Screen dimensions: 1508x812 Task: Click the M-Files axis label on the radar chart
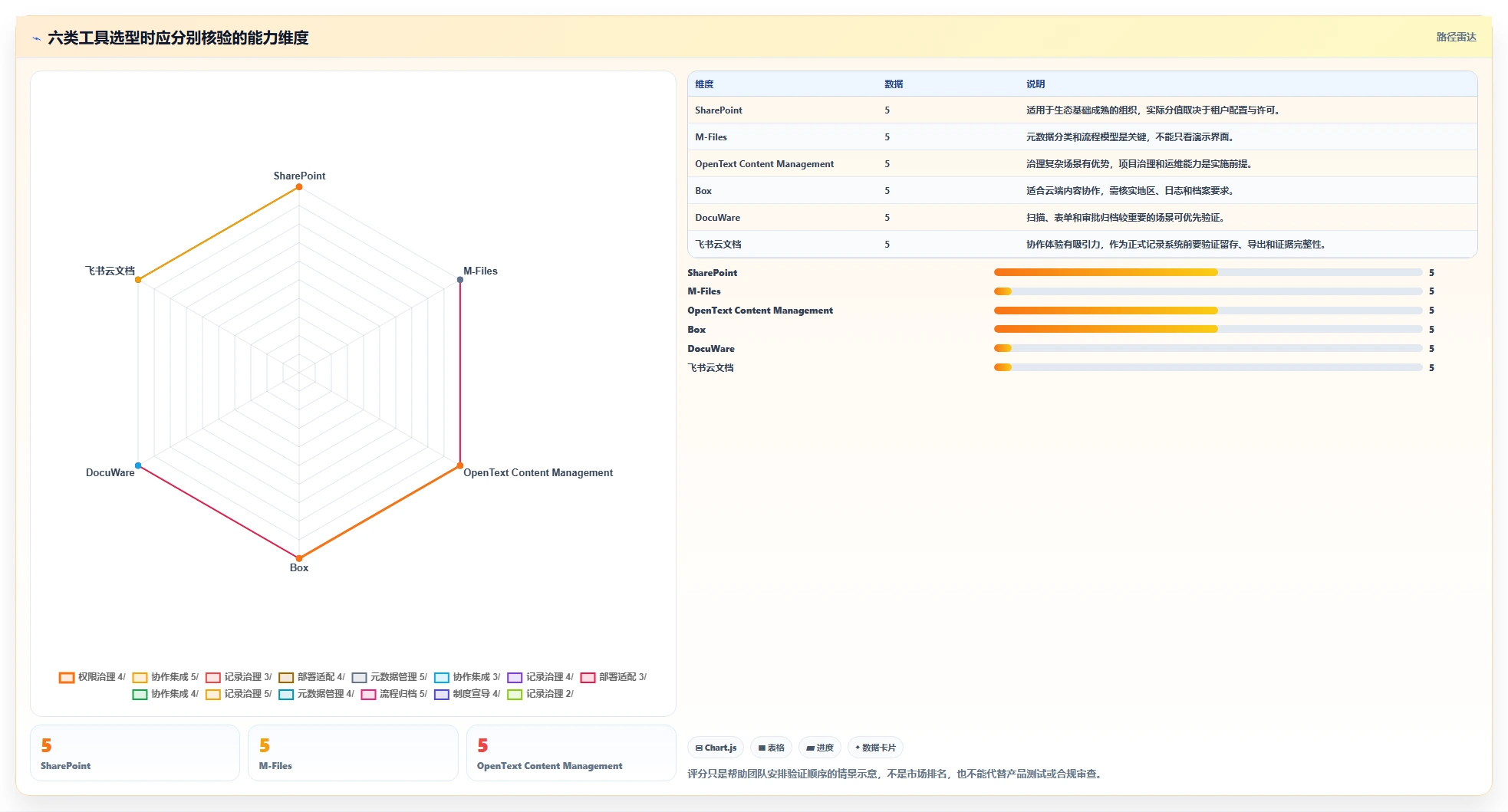480,271
